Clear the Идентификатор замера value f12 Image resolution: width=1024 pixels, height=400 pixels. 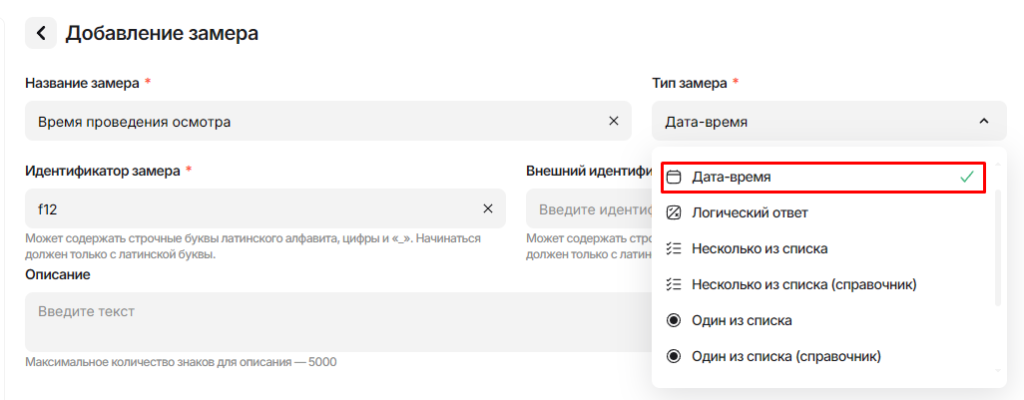pyautogui.click(x=487, y=208)
